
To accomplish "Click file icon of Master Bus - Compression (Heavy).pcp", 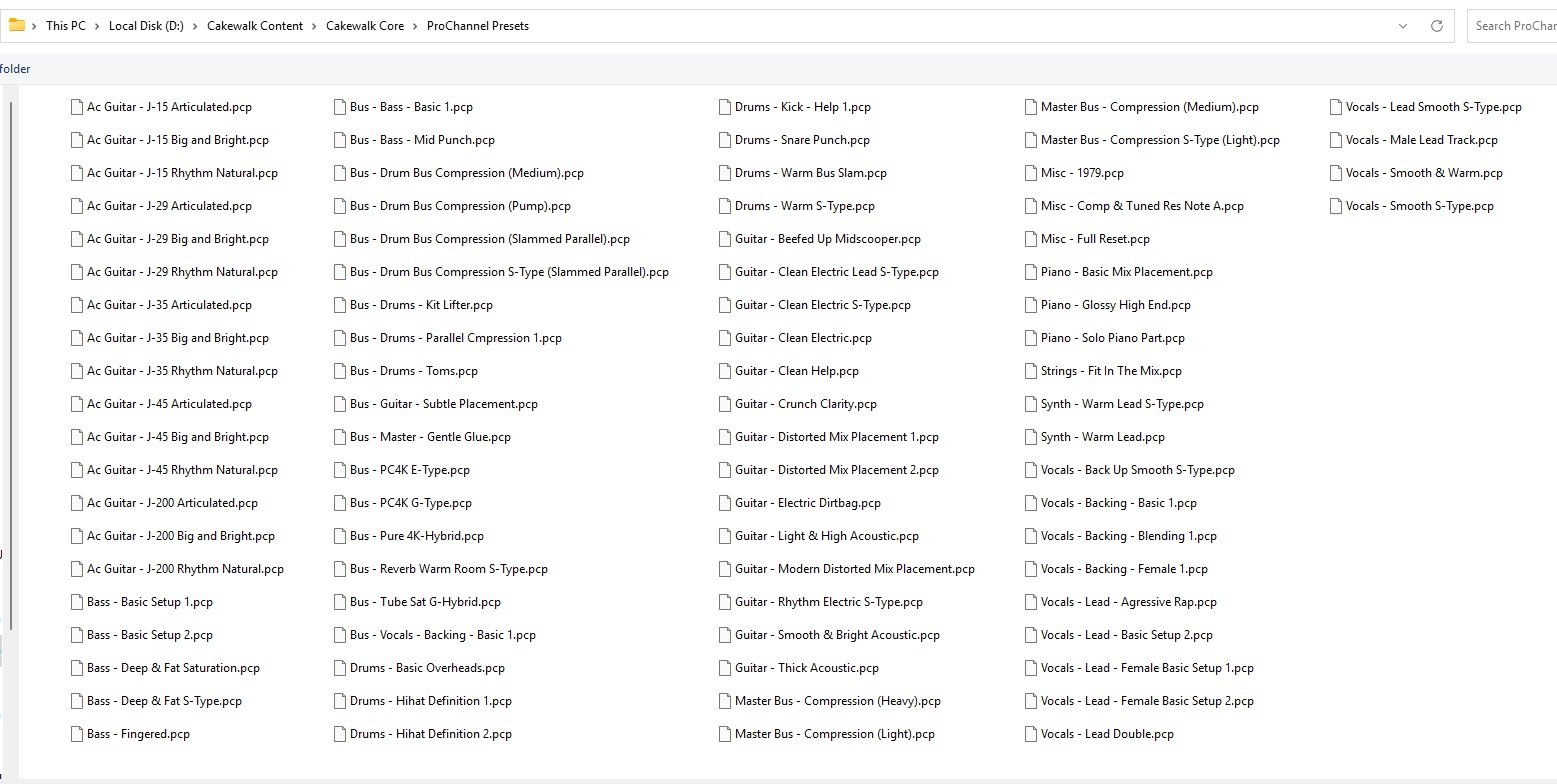I will coord(725,701).
